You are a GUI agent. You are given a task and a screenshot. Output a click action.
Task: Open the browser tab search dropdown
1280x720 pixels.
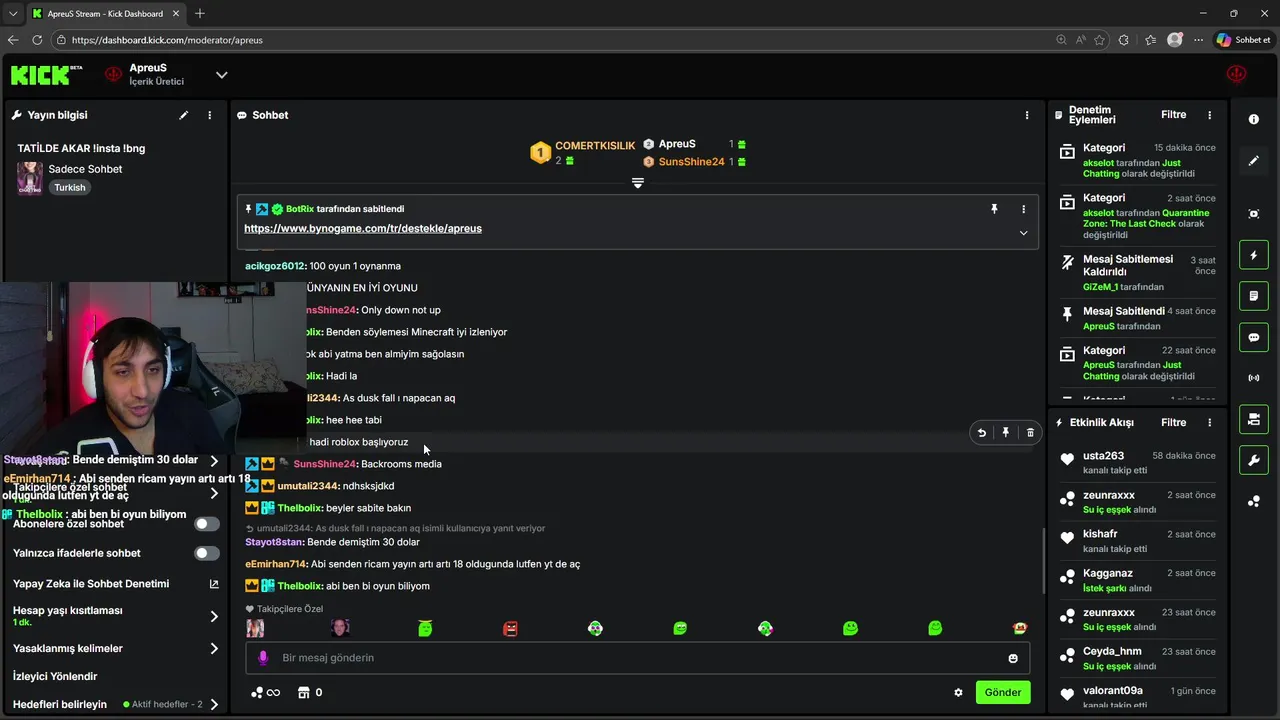tap(13, 14)
